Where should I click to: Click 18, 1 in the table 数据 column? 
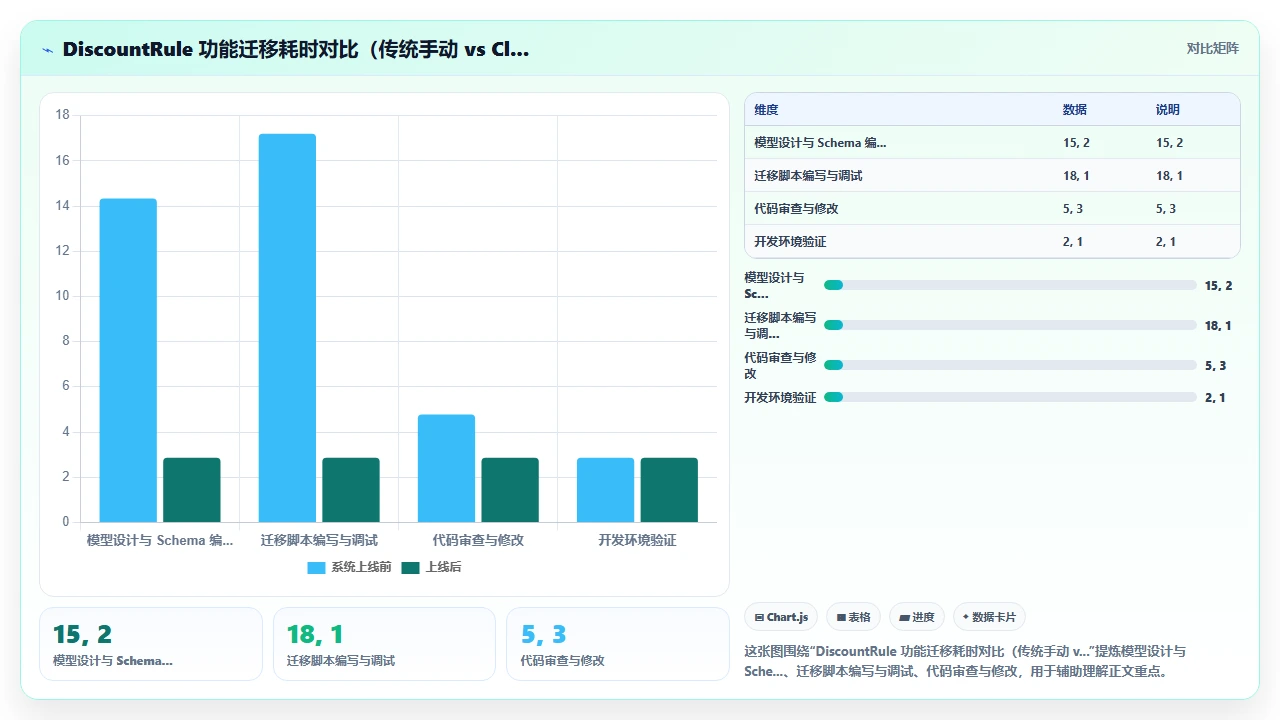coord(1076,176)
